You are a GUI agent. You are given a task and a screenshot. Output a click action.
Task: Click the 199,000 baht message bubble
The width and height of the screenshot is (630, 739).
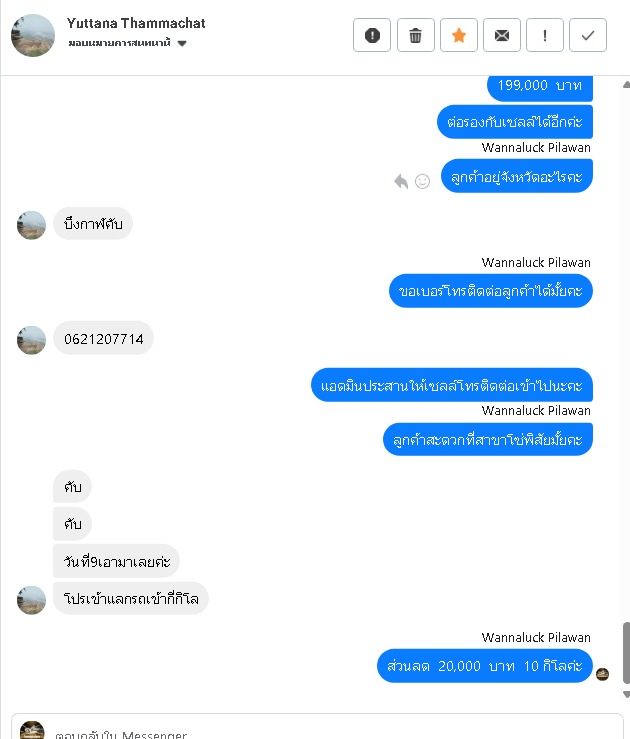click(540, 87)
